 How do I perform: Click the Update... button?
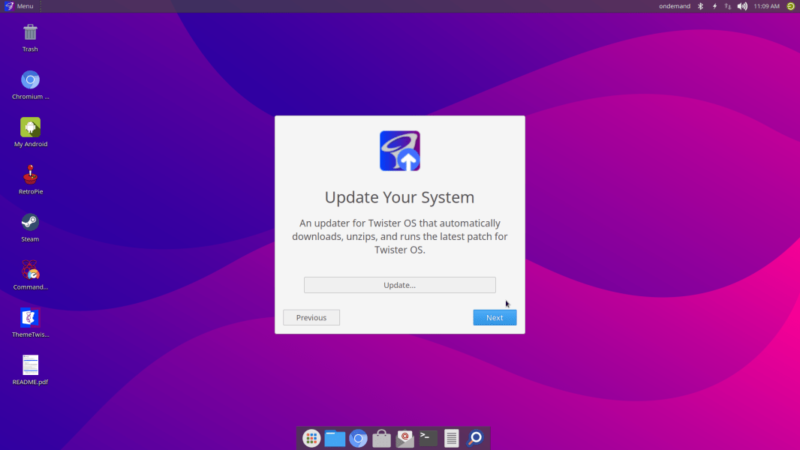tap(399, 285)
